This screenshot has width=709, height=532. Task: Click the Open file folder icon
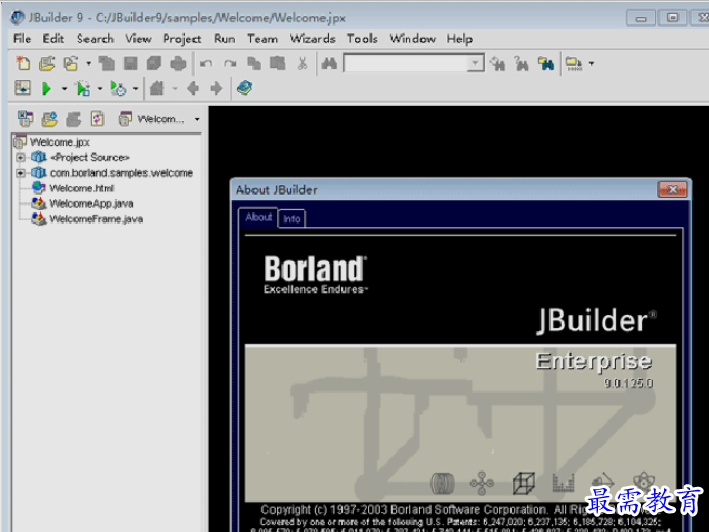(x=47, y=63)
